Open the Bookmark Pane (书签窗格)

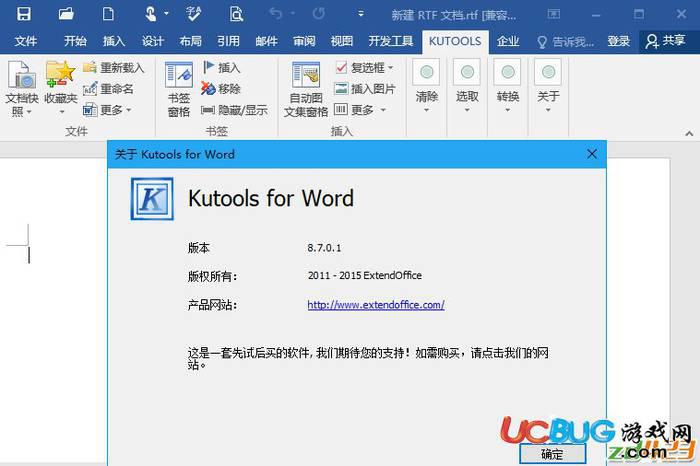click(x=179, y=89)
